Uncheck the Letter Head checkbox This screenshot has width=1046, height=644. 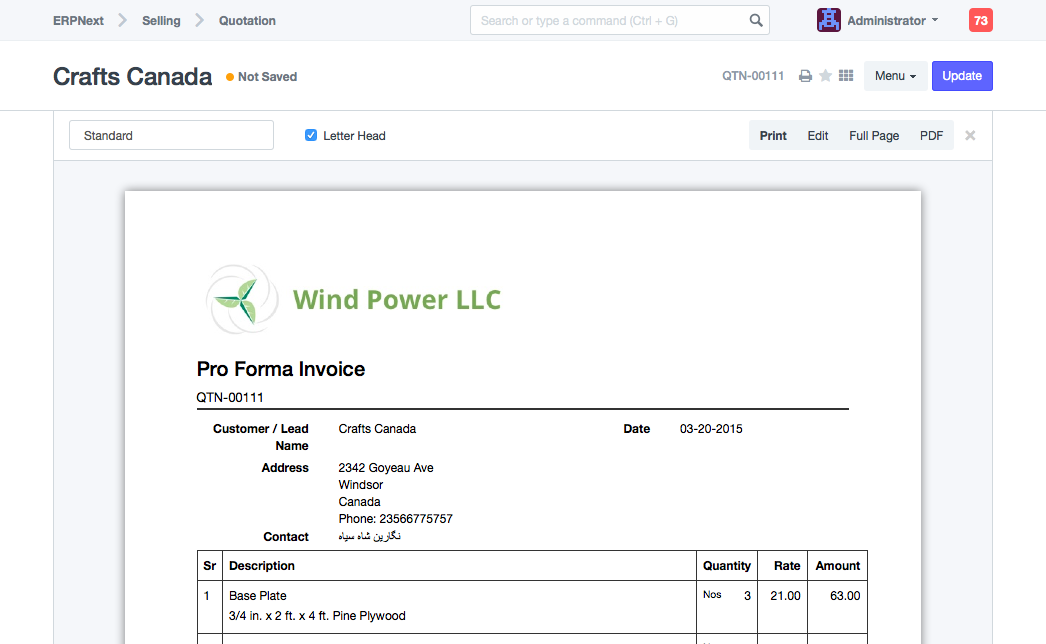311,136
